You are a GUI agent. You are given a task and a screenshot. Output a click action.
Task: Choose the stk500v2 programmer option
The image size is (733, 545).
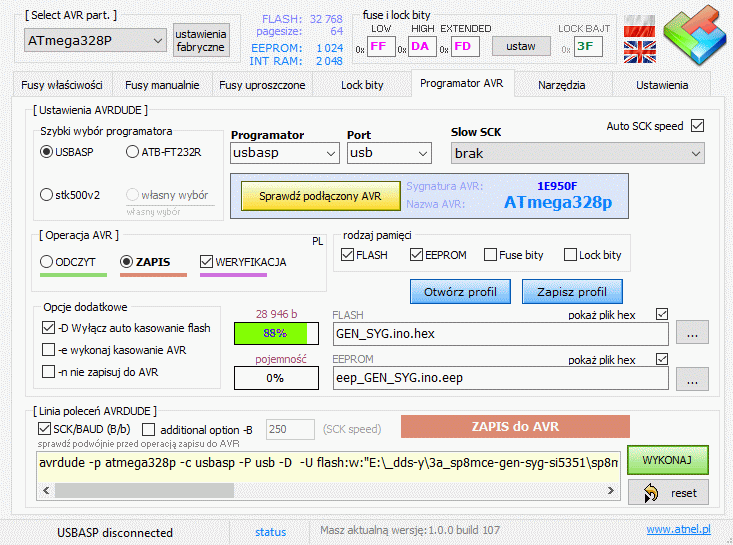click(47, 194)
